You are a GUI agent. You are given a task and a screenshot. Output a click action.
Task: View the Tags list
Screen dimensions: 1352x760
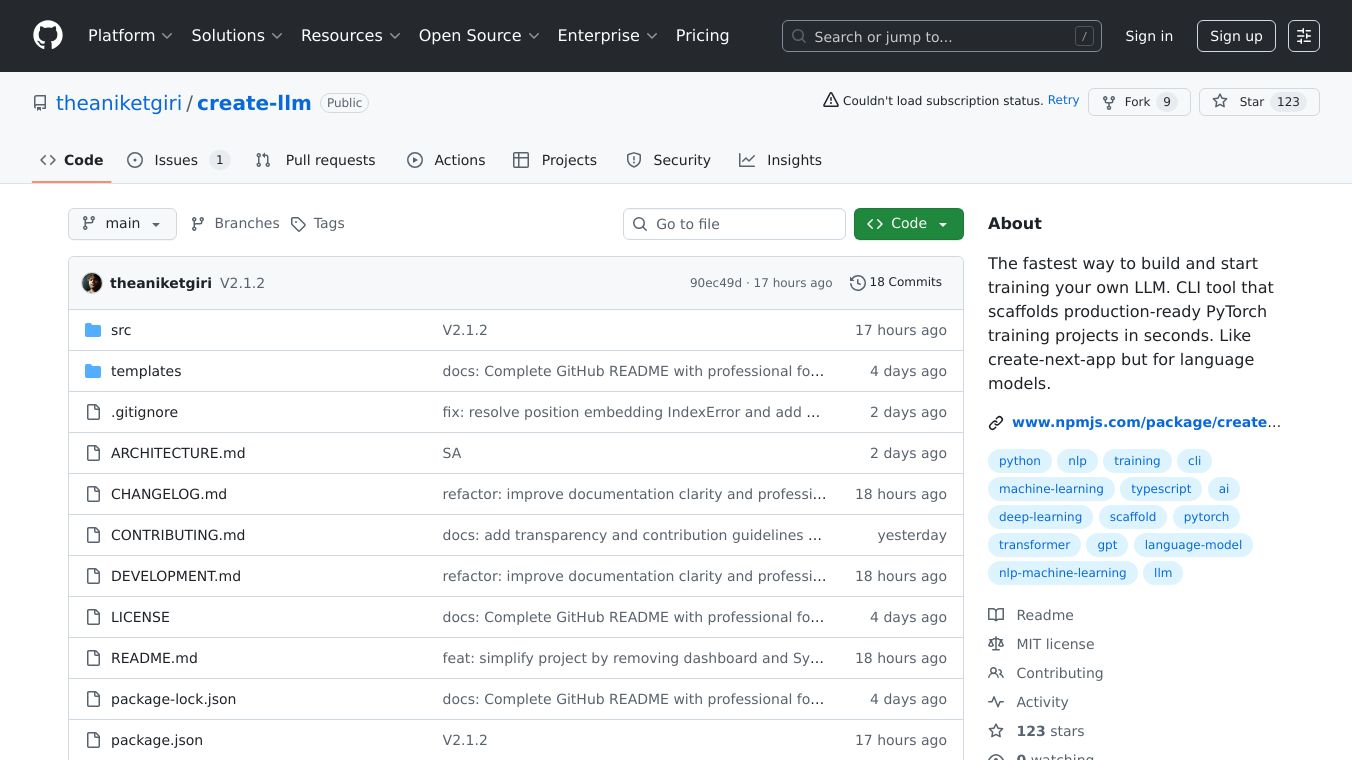pyautogui.click(x=317, y=224)
